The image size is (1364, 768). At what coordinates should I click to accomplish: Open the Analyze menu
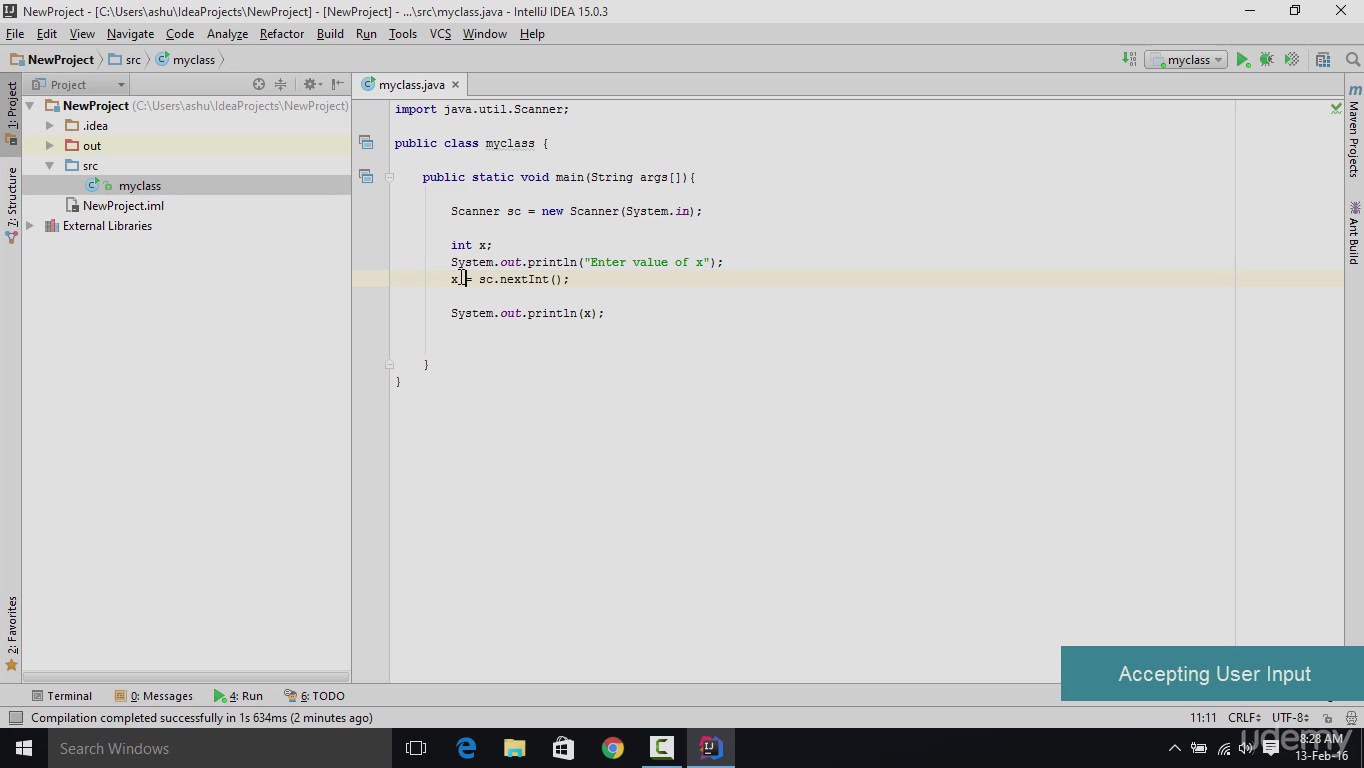(227, 34)
